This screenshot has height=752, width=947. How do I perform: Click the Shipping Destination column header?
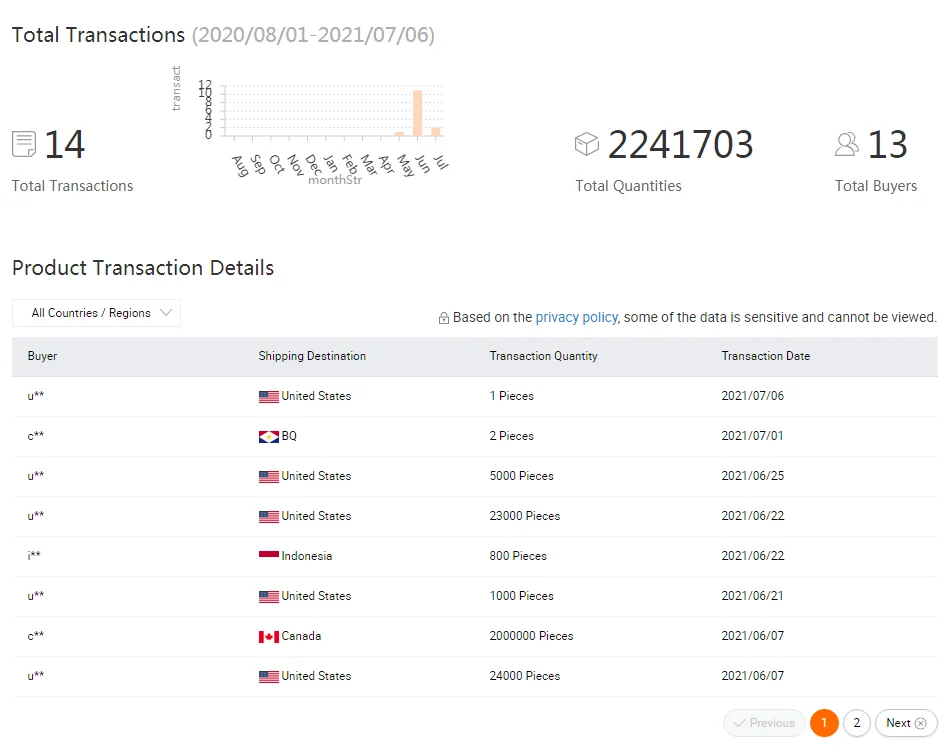point(312,356)
